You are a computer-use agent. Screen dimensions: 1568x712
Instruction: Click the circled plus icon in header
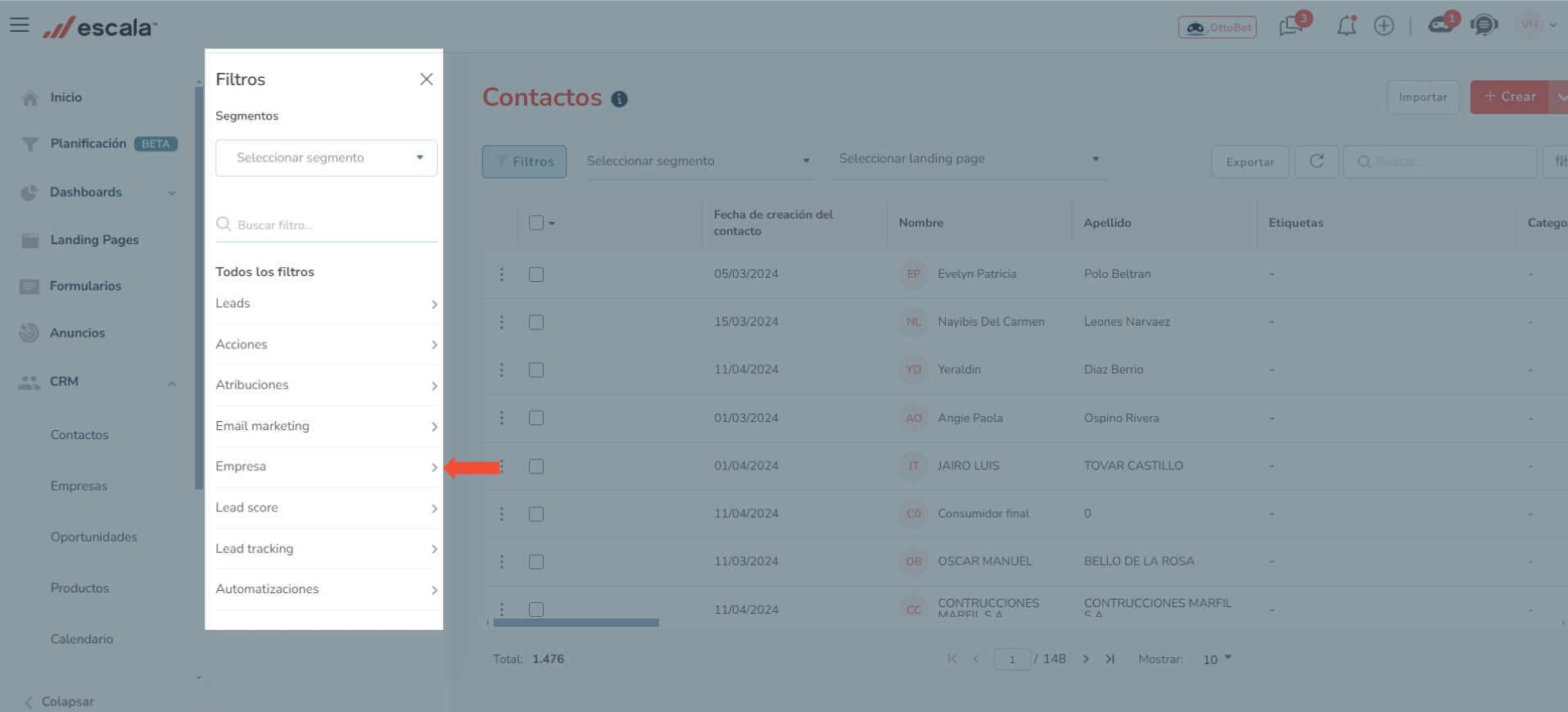click(1384, 25)
